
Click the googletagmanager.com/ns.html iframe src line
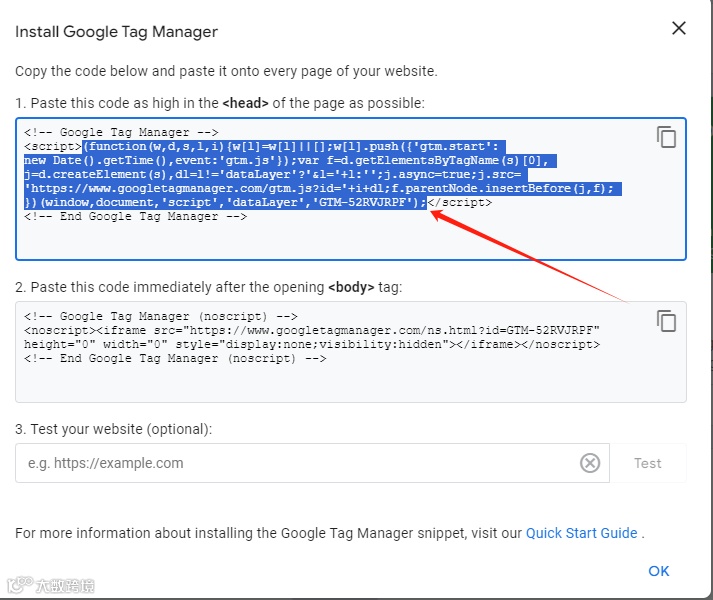pos(312,330)
